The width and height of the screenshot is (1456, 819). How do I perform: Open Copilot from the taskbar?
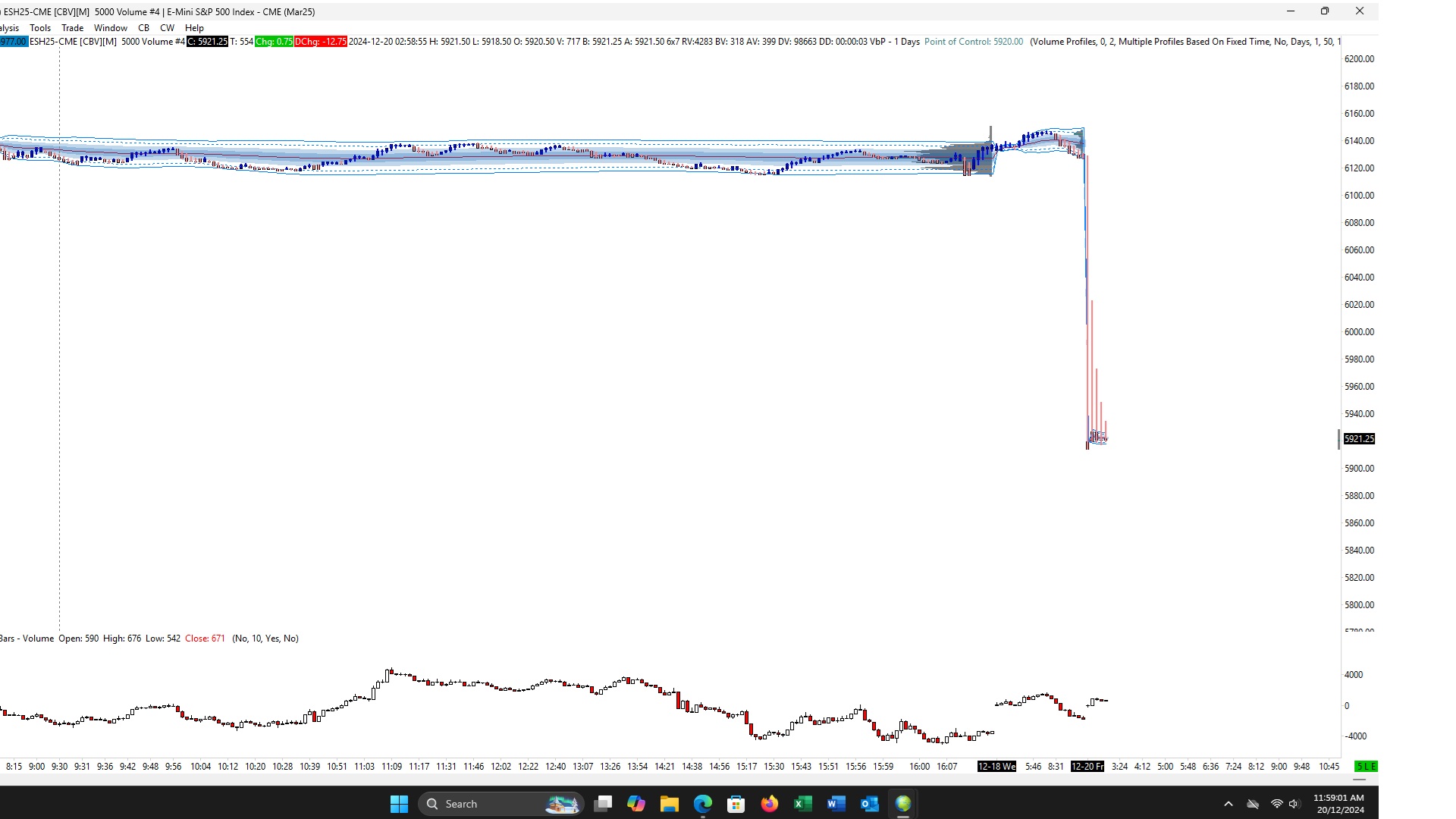[x=635, y=804]
